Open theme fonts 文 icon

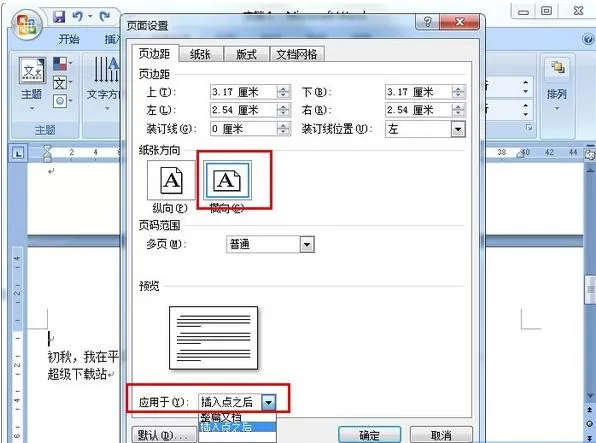tap(60, 83)
